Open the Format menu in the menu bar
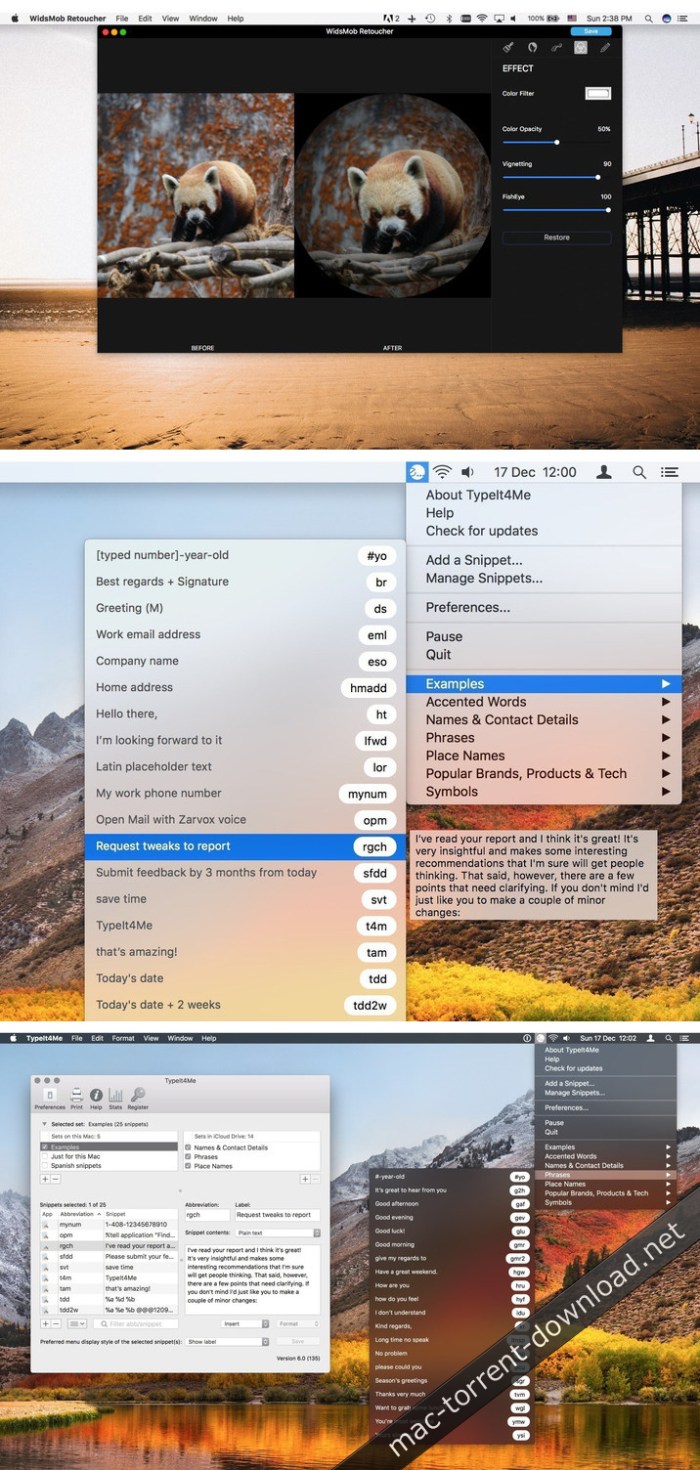Image resolution: width=700 pixels, height=1470 pixels. (123, 1039)
